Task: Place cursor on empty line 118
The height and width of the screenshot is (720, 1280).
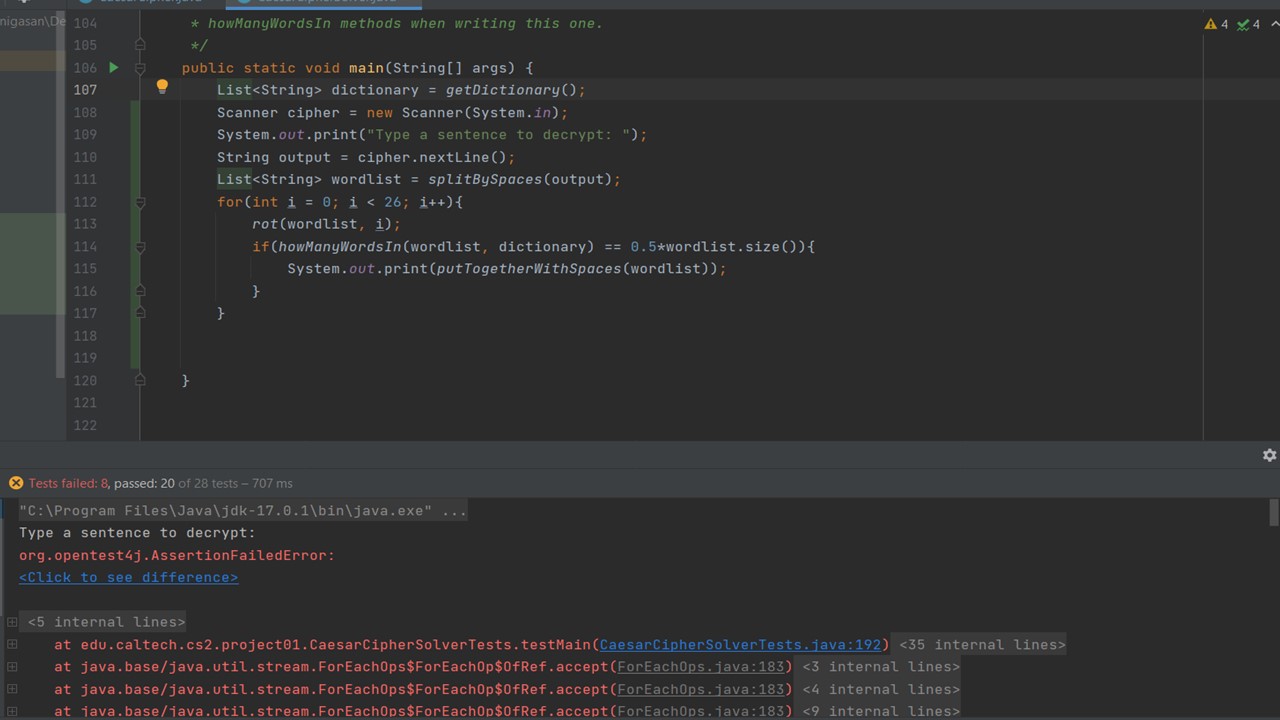Action: coord(400,336)
